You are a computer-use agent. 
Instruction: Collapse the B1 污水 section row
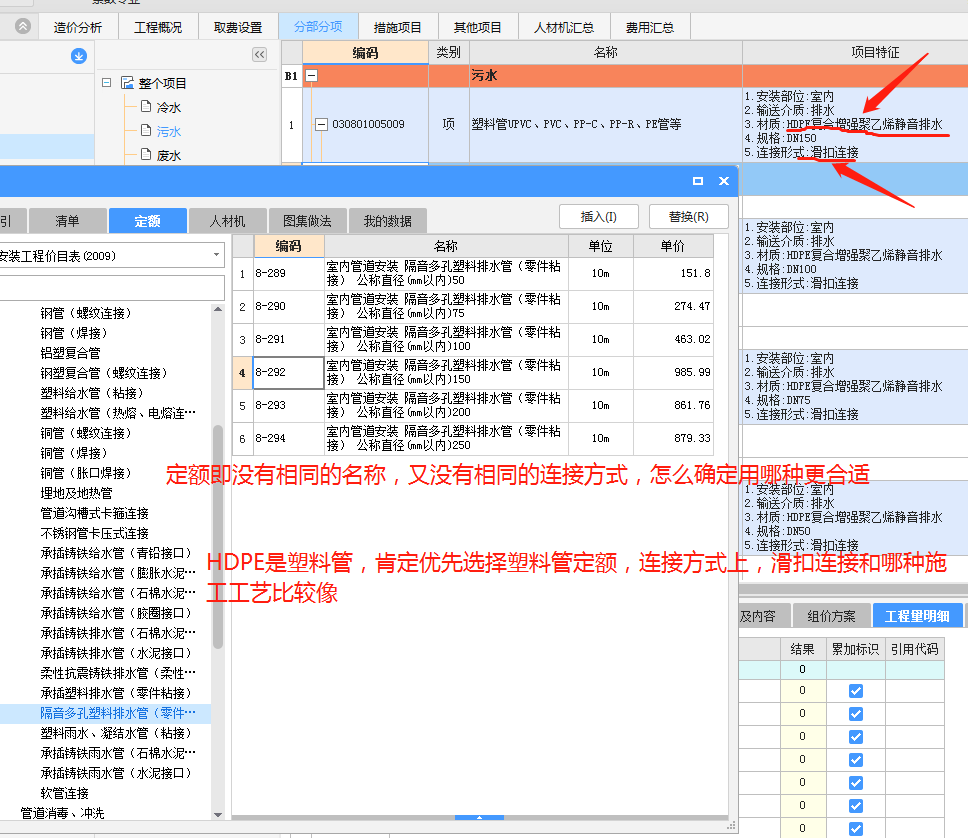point(312,76)
